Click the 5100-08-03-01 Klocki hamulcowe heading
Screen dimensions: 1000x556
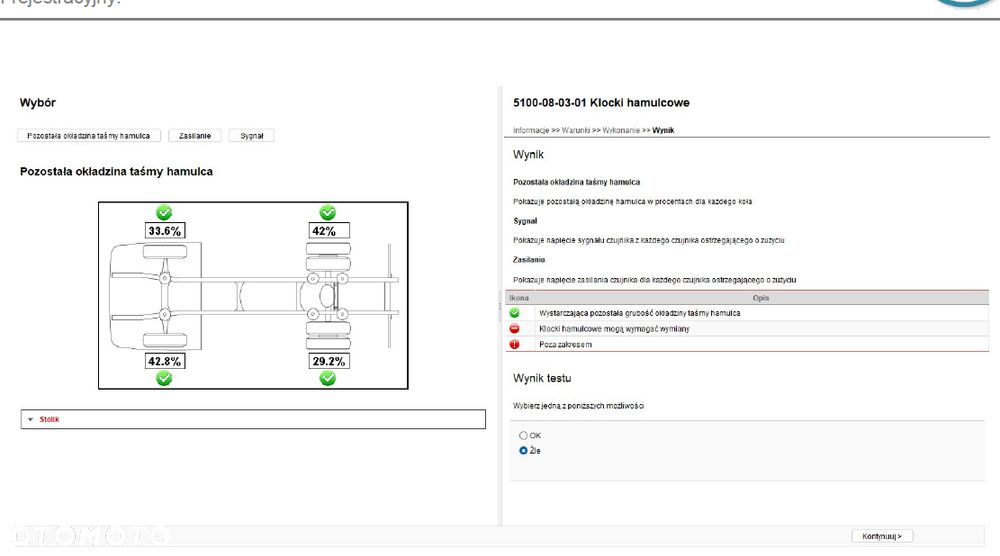tap(601, 103)
